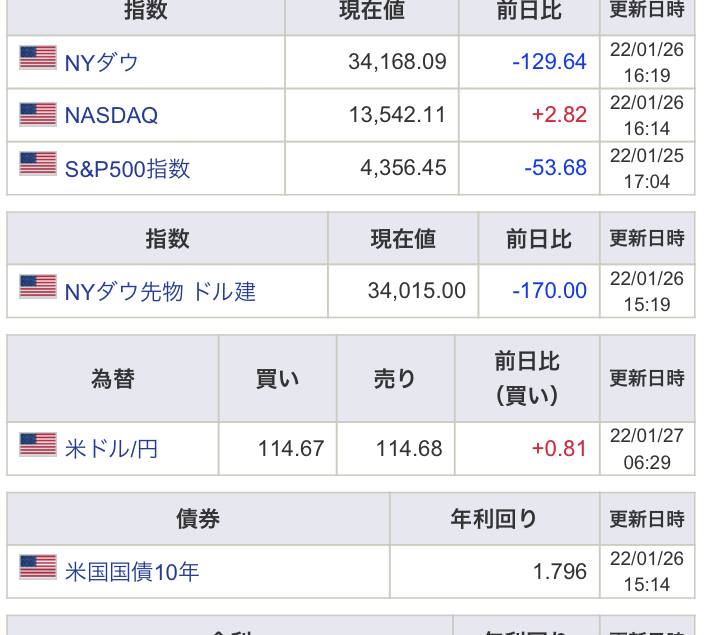The image size is (712, 635).
Task: Click the US flag beside NASDAQ
Action: [38, 113]
